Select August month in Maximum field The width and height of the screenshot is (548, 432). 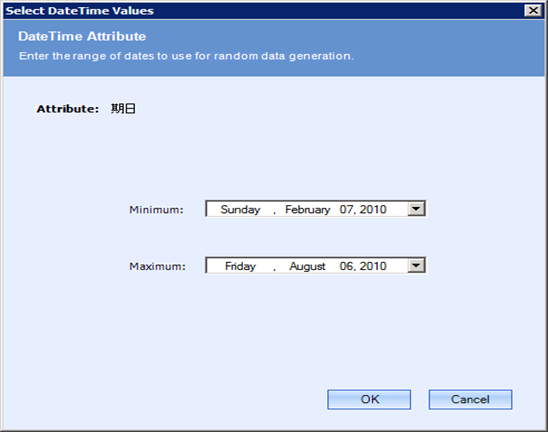(x=308, y=266)
